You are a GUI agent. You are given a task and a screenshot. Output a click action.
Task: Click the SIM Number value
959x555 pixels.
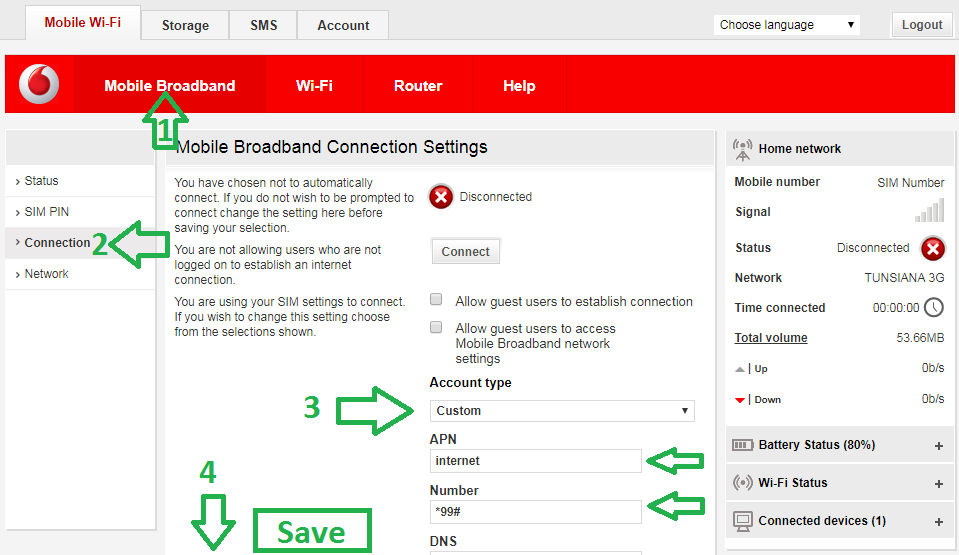pos(911,182)
